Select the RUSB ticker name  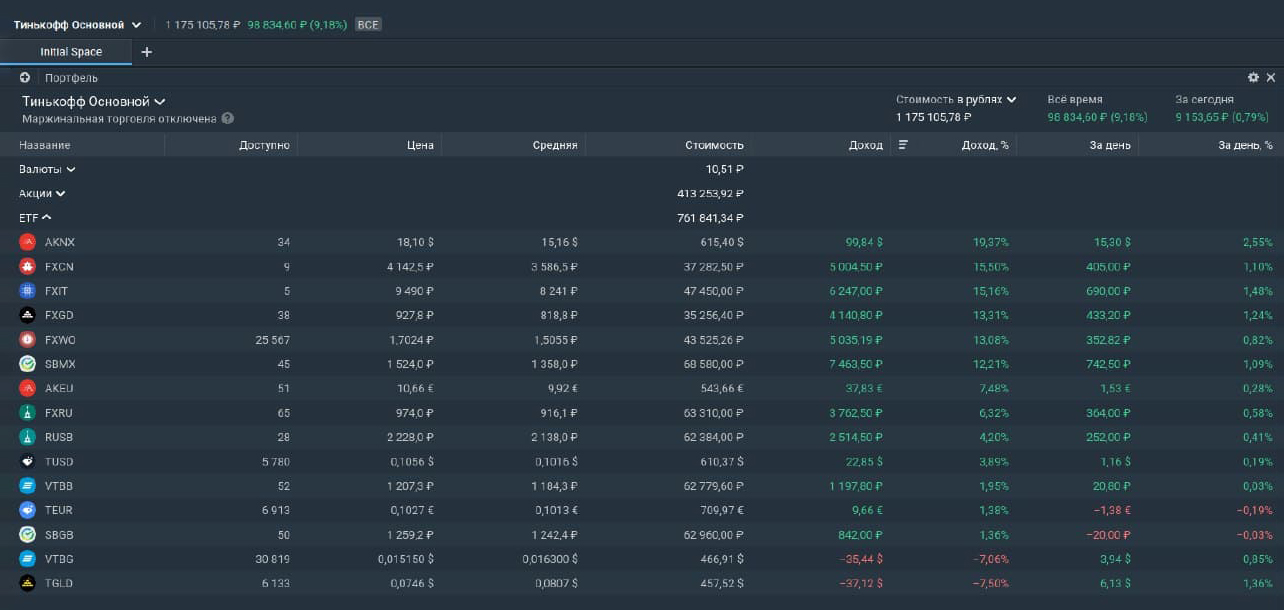pyautogui.click(x=59, y=437)
